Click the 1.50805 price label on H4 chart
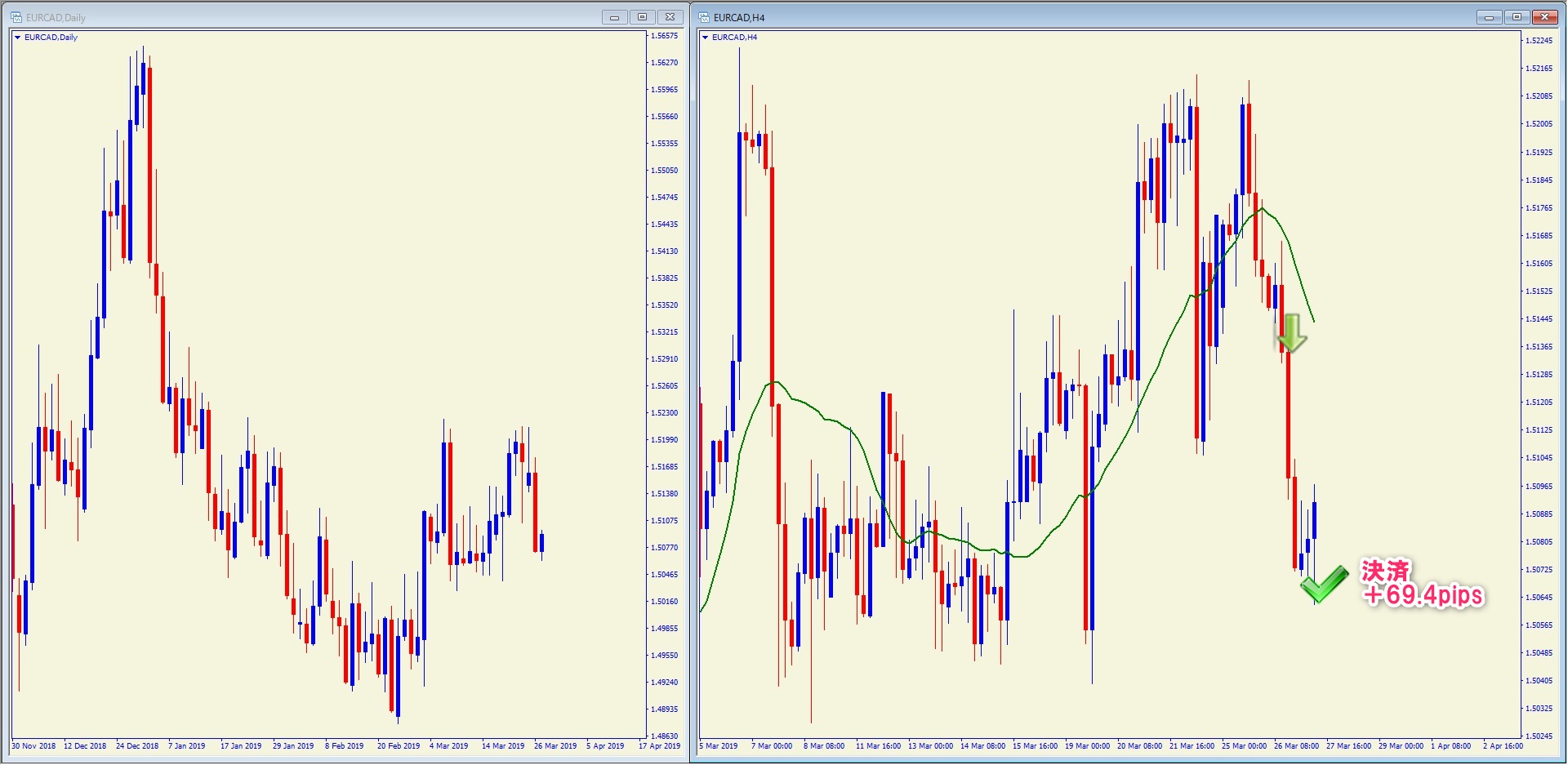The height and width of the screenshot is (765, 1568). 1539,542
